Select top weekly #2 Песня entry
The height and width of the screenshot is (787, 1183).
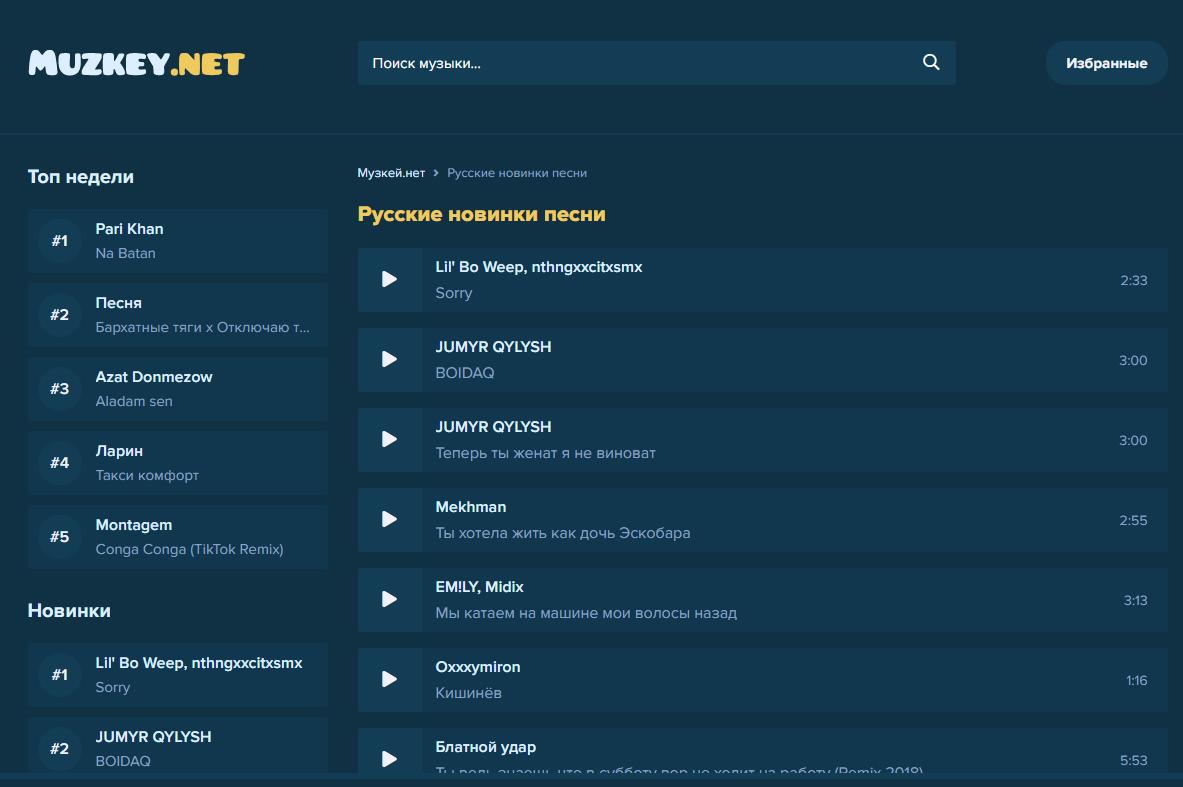[x=178, y=315]
